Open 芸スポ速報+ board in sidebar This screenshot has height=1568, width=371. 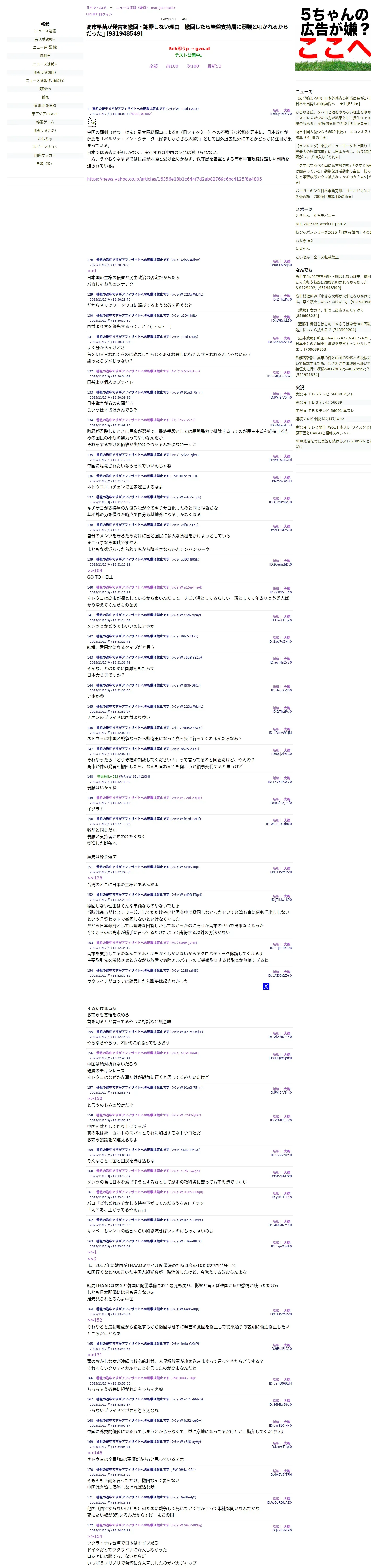[45, 39]
